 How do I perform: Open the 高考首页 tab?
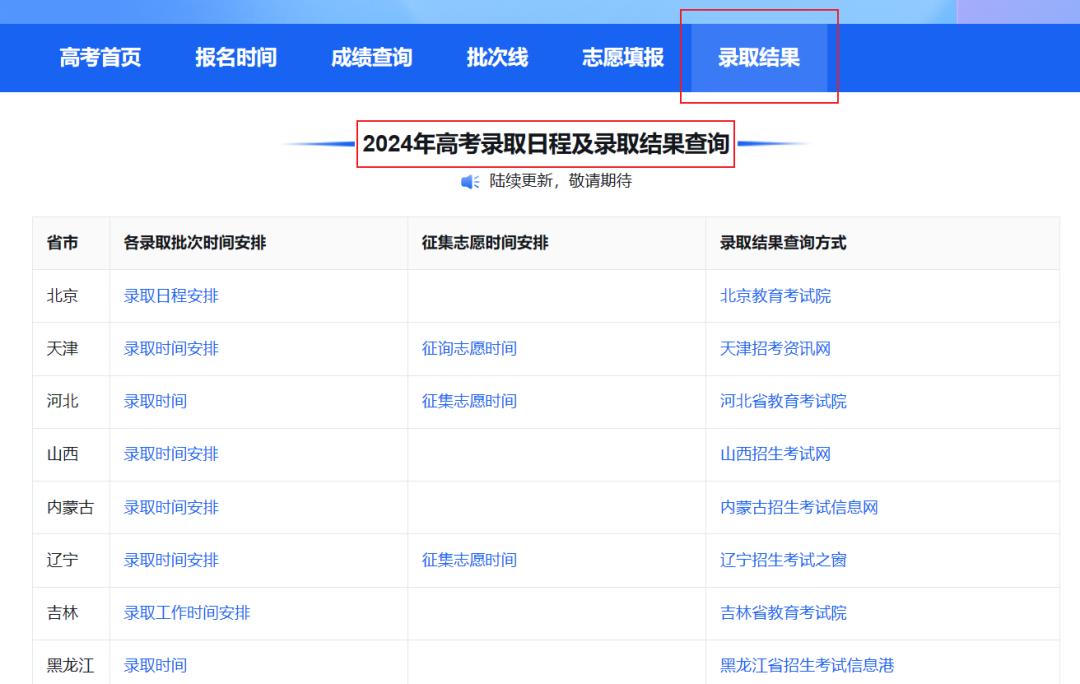tap(100, 58)
